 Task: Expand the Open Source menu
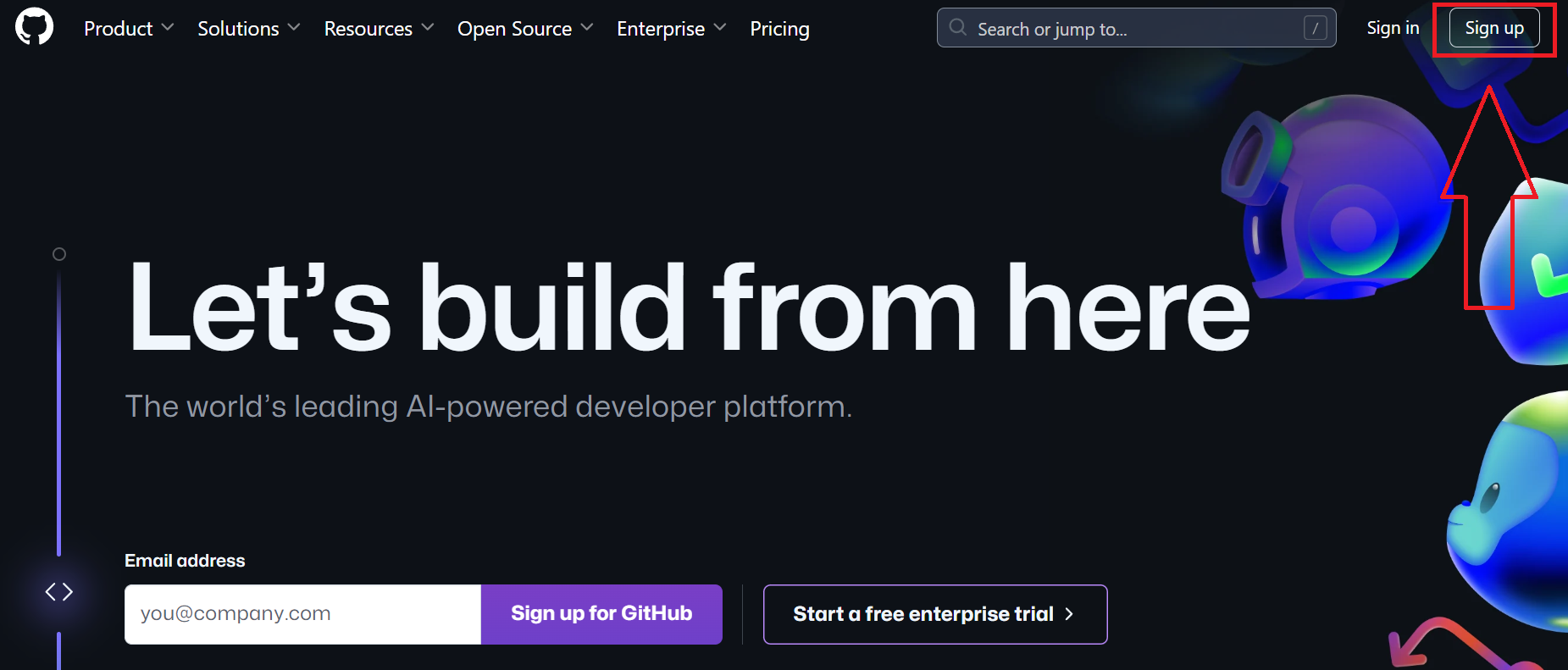[x=525, y=28]
